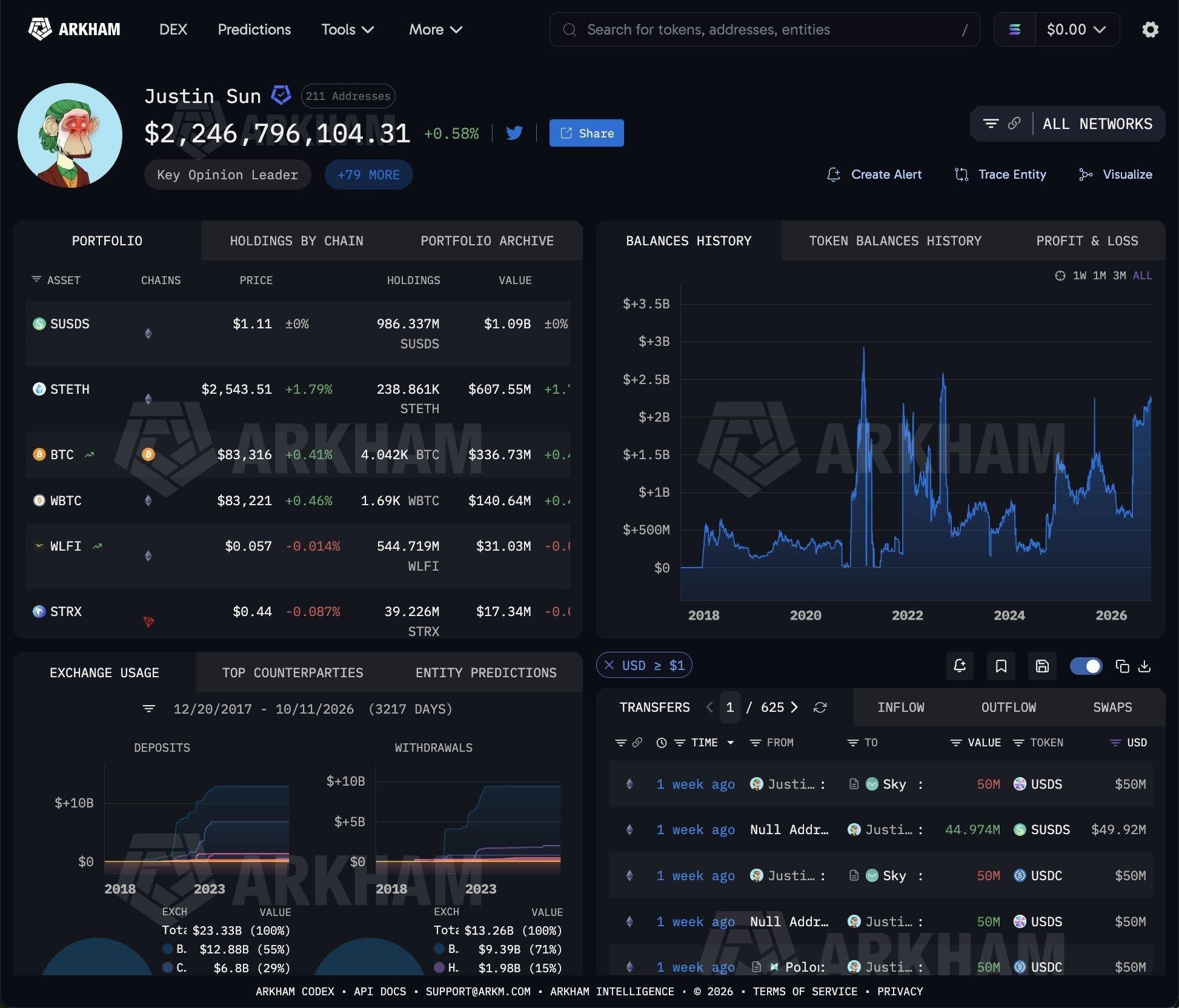
Task: Click the link icon beside ALL NETWORKS
Action: [1014, 124]
